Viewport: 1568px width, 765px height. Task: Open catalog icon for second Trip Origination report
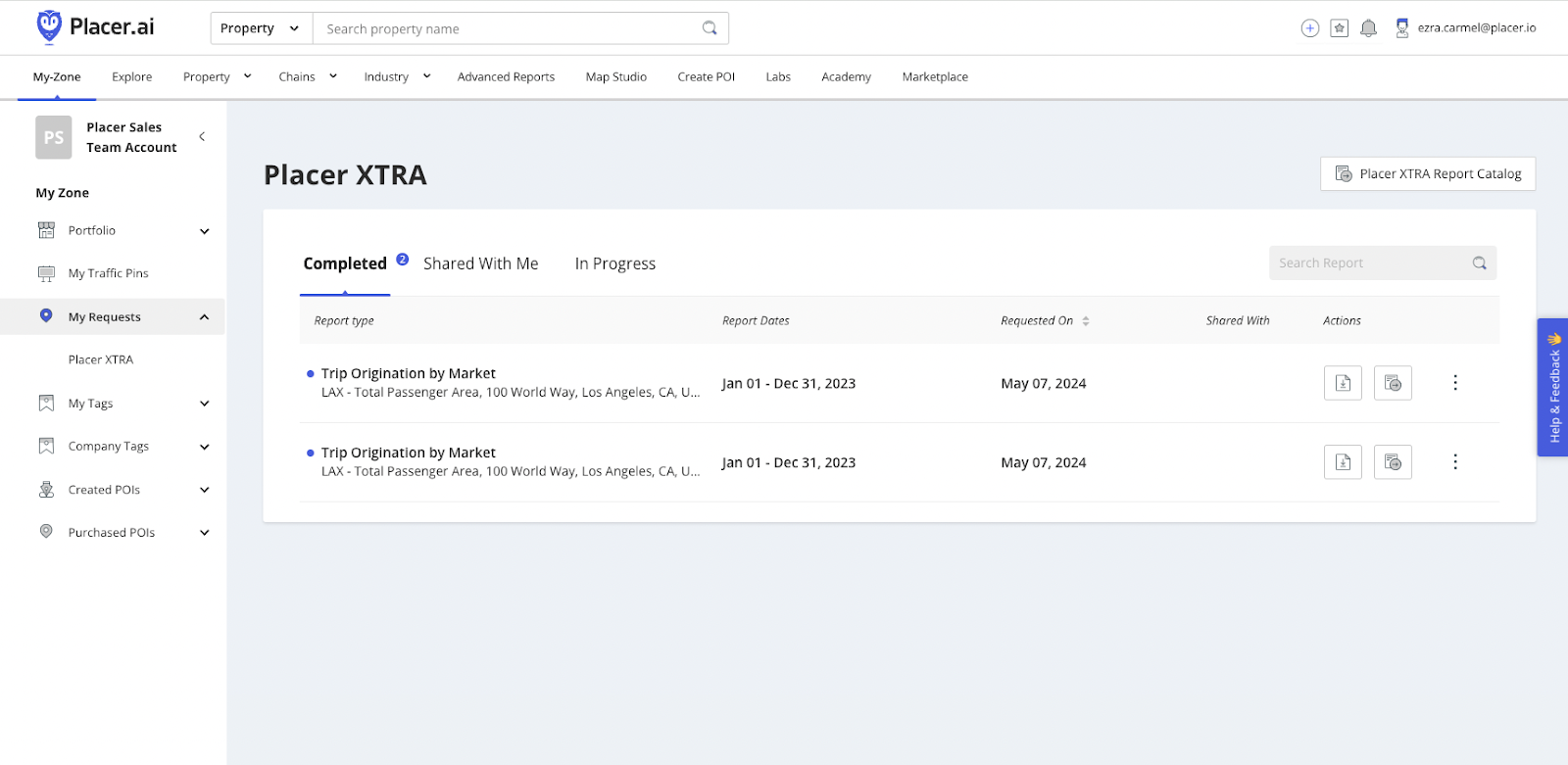[x=1393, y=461]
